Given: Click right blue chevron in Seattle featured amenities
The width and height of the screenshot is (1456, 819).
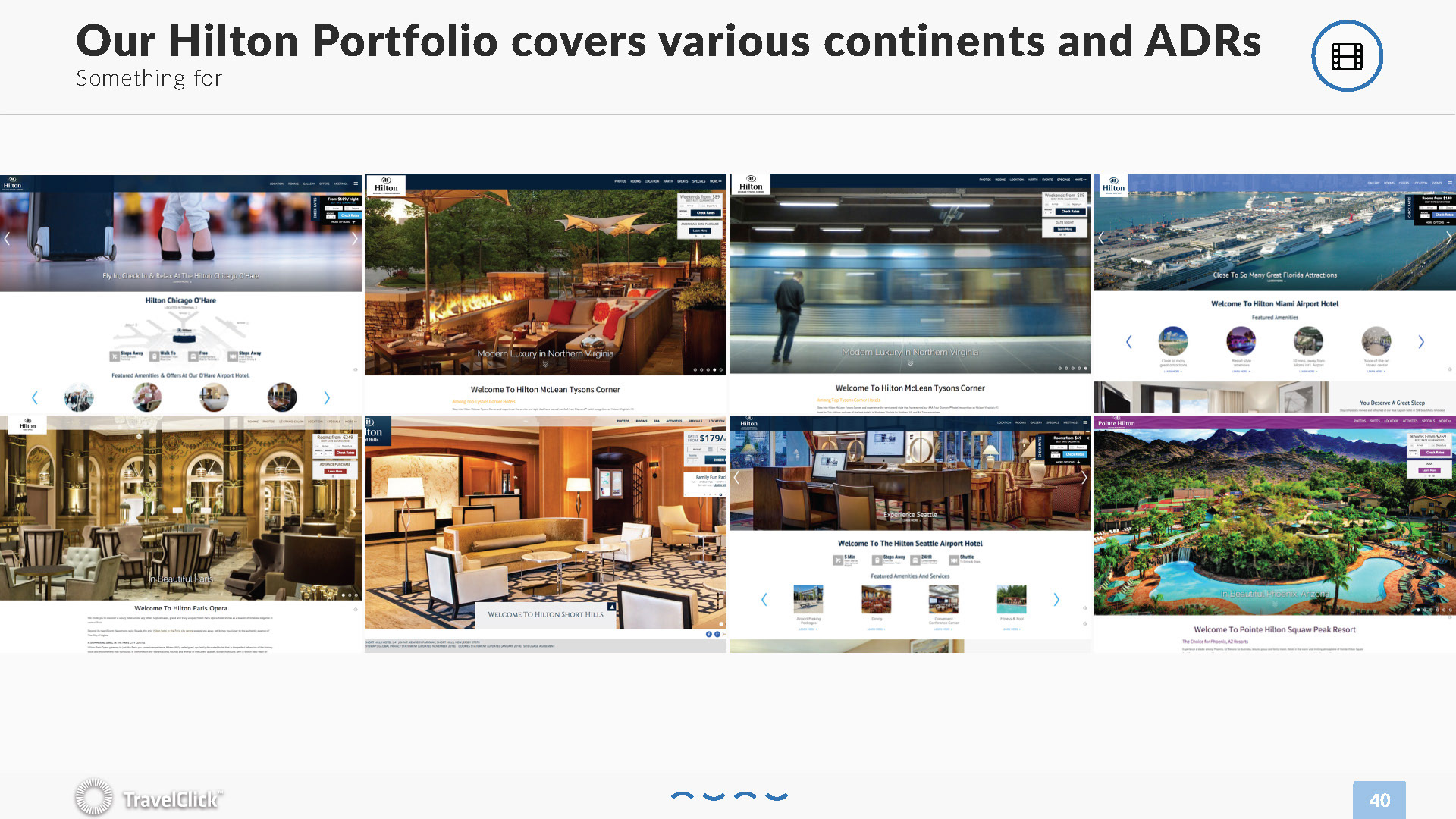Looking at the screenshot, I should pyautogui.click(x=1056, y=599).
